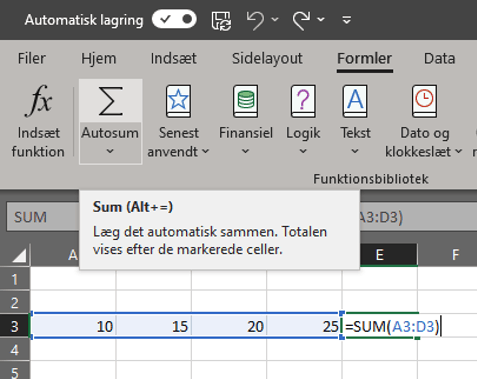Select the Formler tab
The height and width of the screenshot is (379, 477).
click(x=365, y=59)
